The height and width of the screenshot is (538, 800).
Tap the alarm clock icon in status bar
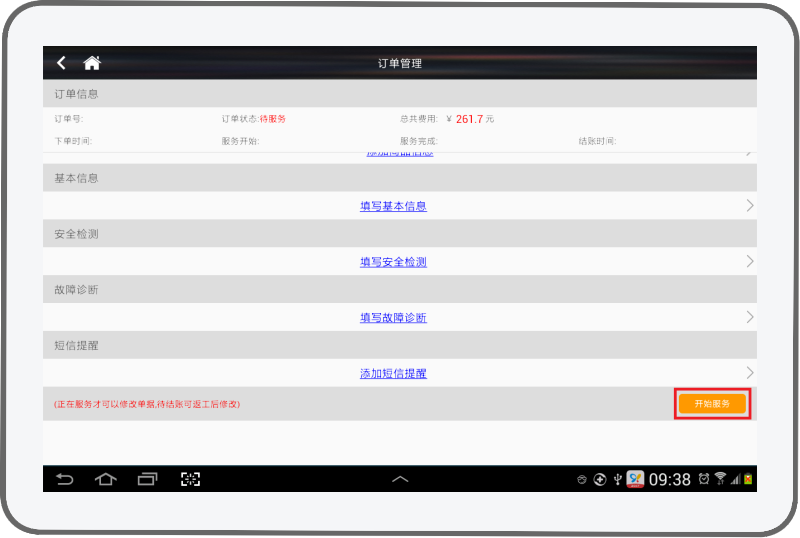[x=704, y=479]
